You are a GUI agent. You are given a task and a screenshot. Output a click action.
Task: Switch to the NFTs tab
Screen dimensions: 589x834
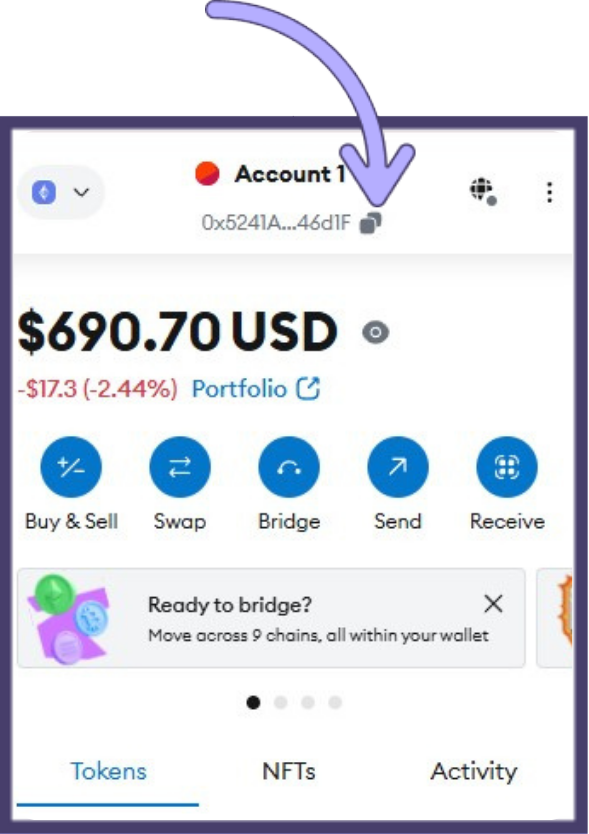pyautogui.click(x=289, y=771)
